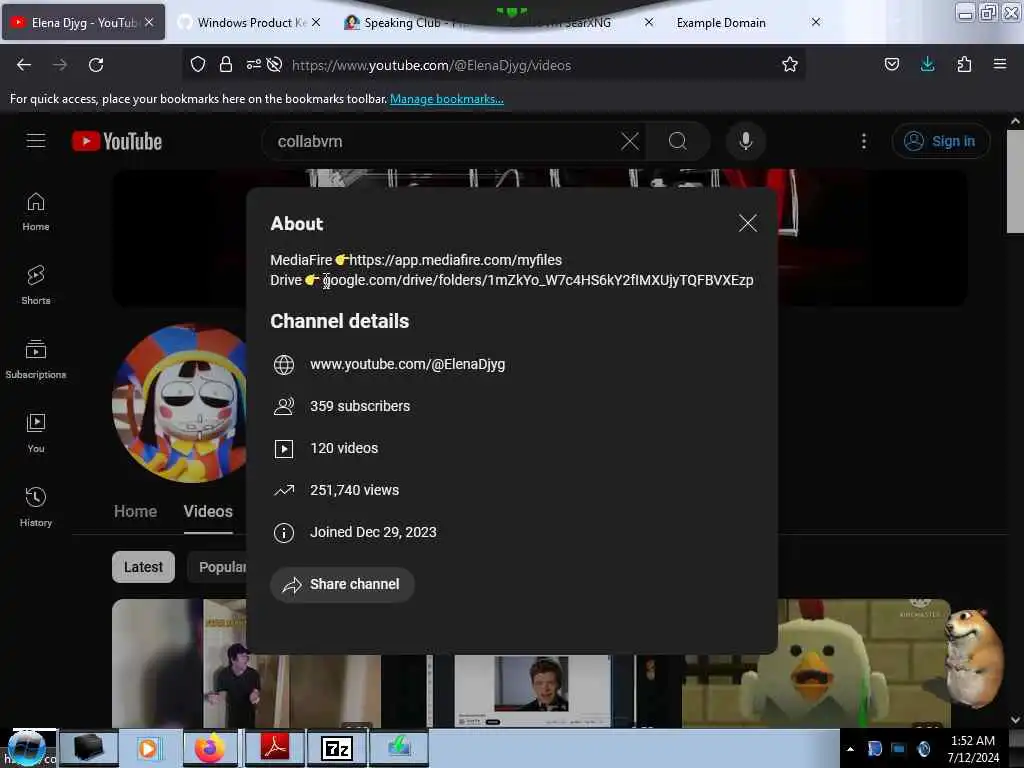Open media player taskbar icon
Viewport: 1024px width, 768px height.
[x=148, y=748]
